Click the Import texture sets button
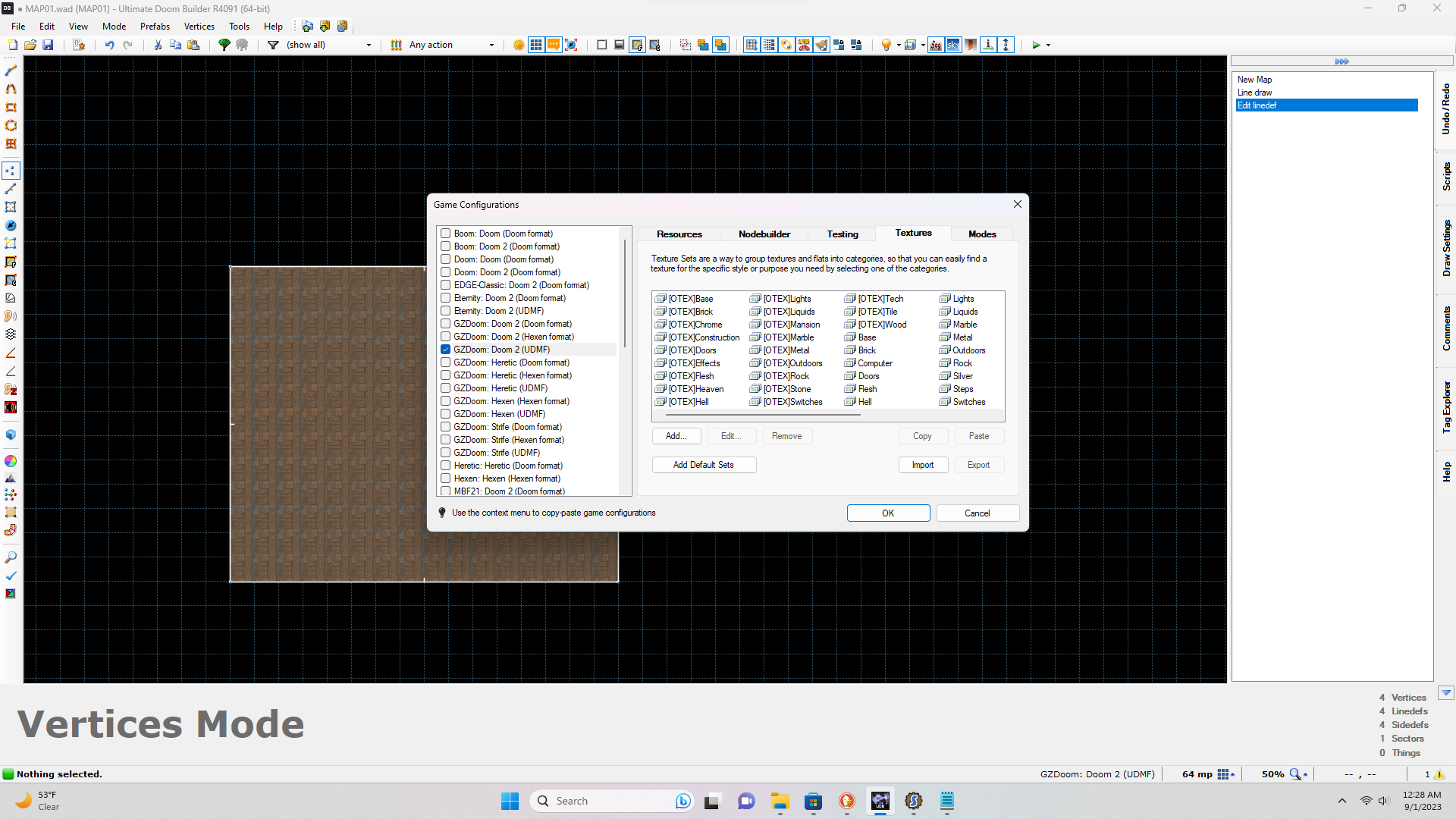 [x=923, y=465]
